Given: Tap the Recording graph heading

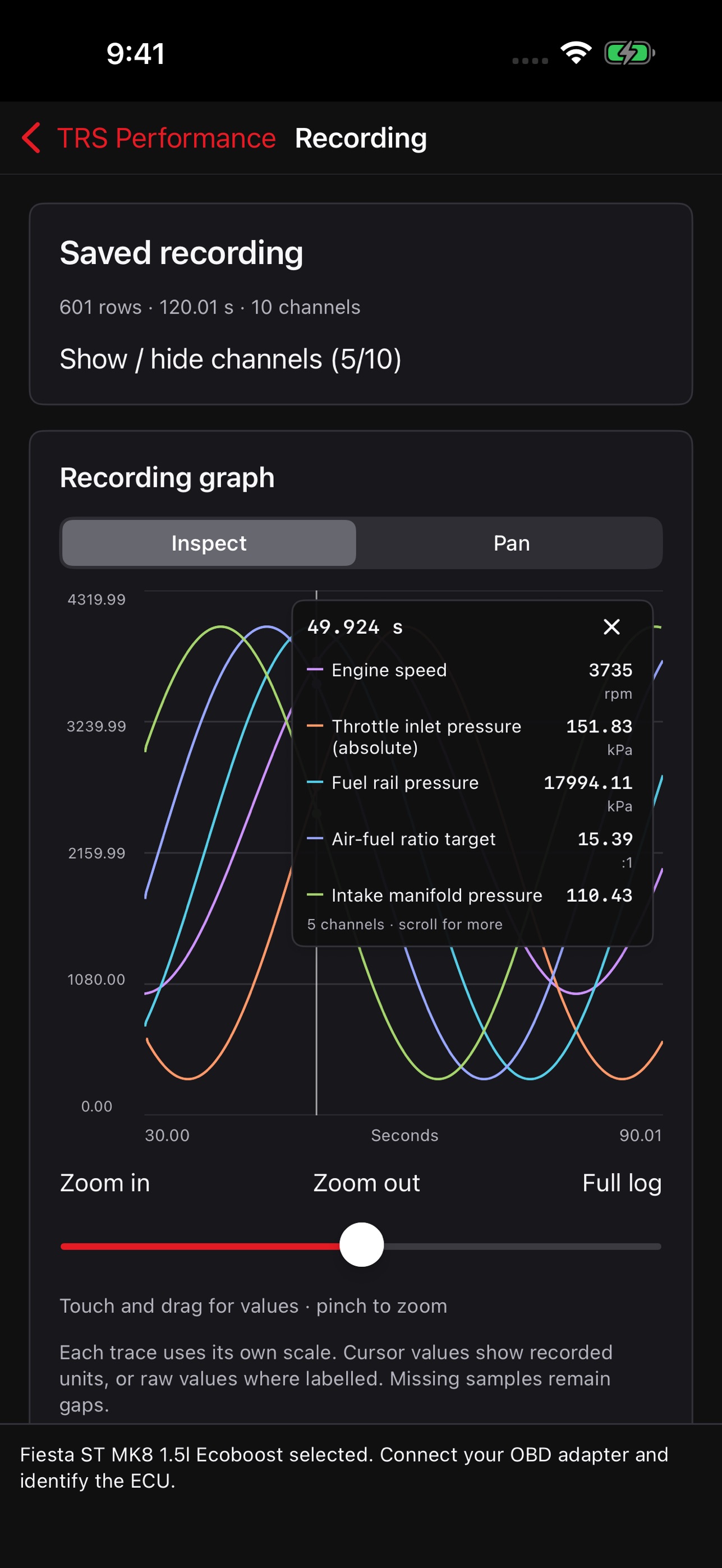Looking at the screenshot, I should click(167, 477).
